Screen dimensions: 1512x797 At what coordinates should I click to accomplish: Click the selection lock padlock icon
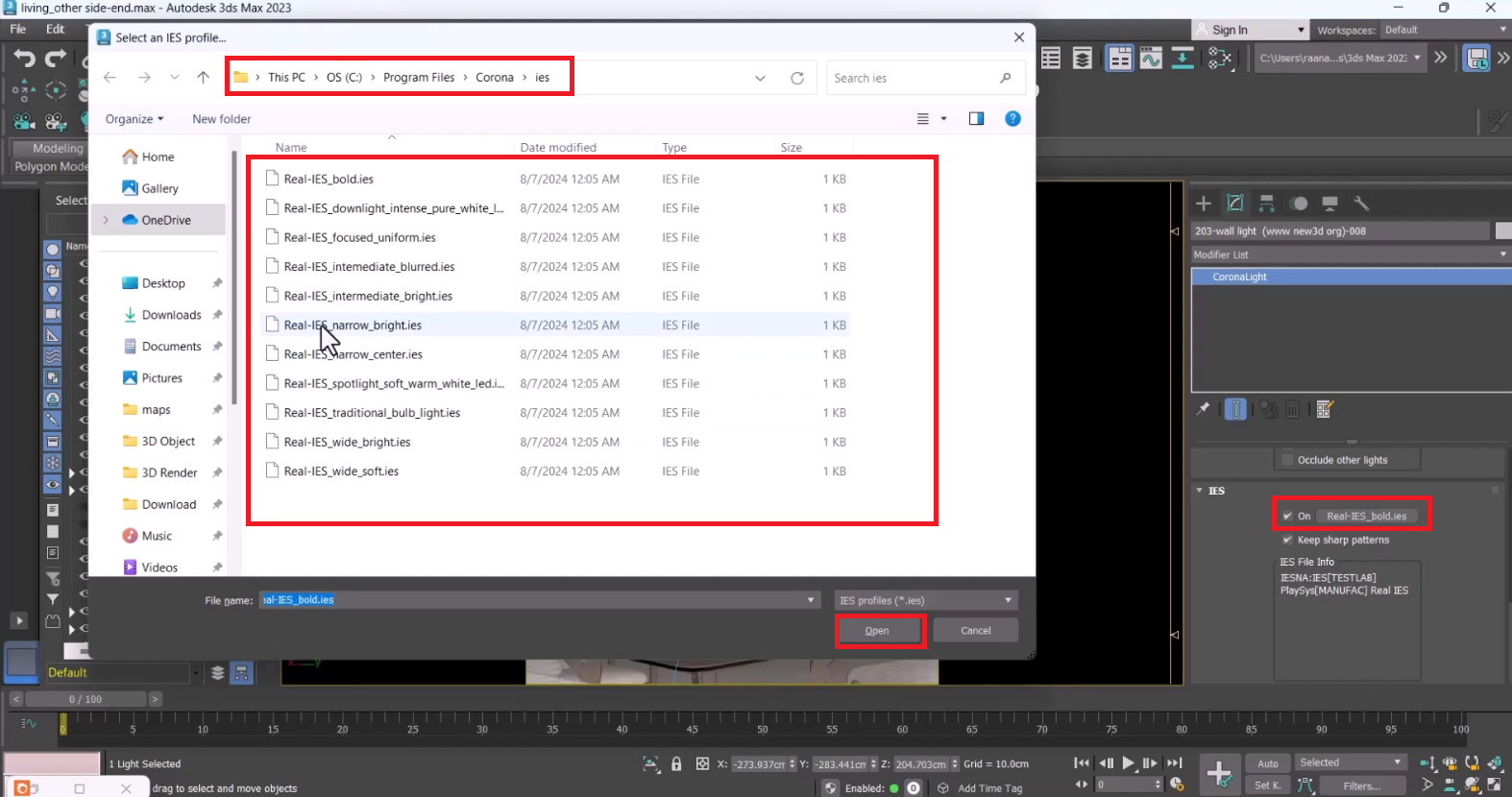(x=676, y=764)
